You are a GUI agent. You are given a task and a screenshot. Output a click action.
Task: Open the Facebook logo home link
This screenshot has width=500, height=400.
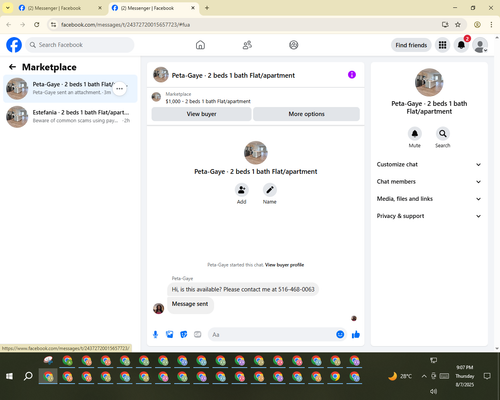[x=14, y=45]
